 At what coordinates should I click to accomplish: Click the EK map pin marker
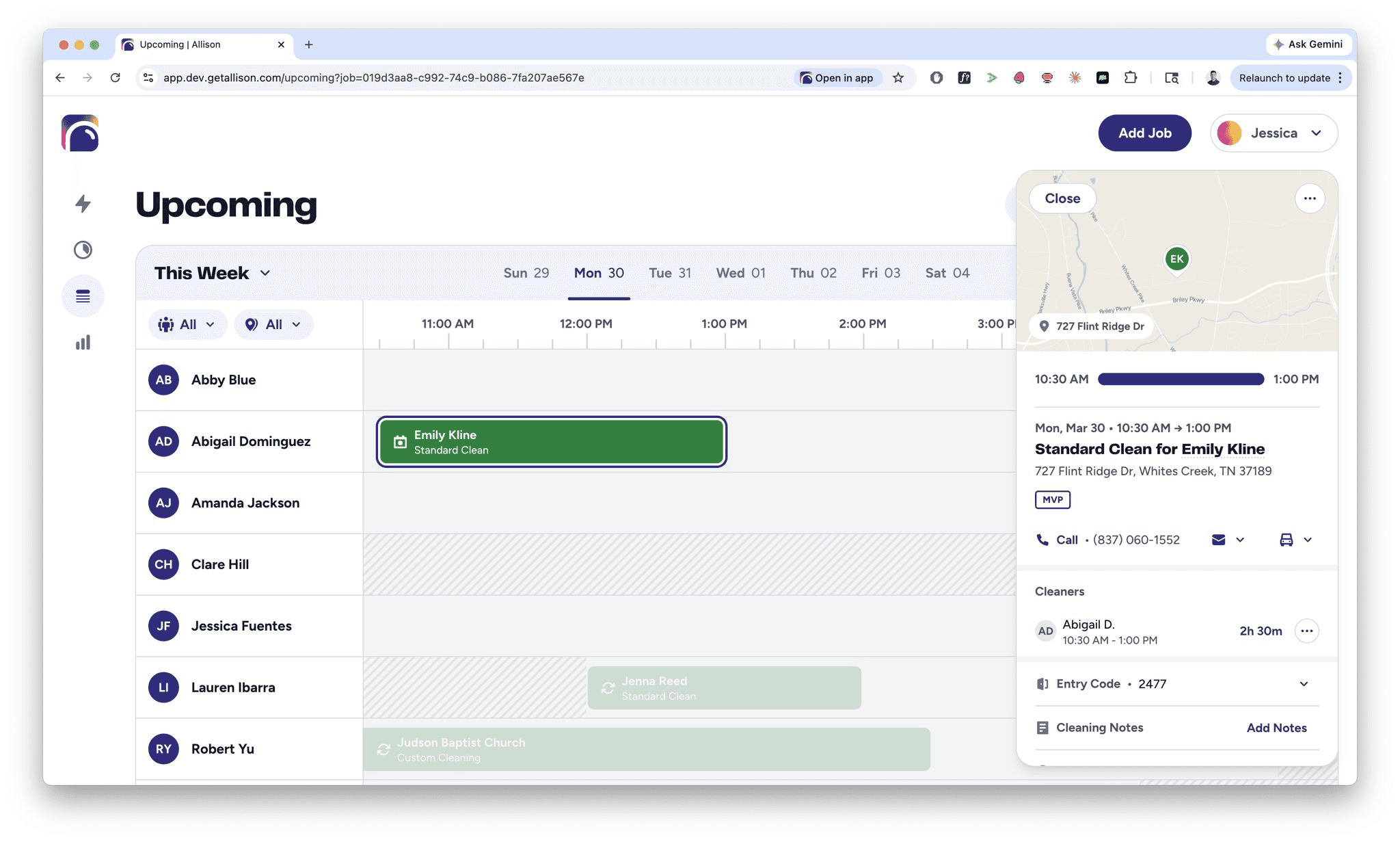coord(1176,259)
